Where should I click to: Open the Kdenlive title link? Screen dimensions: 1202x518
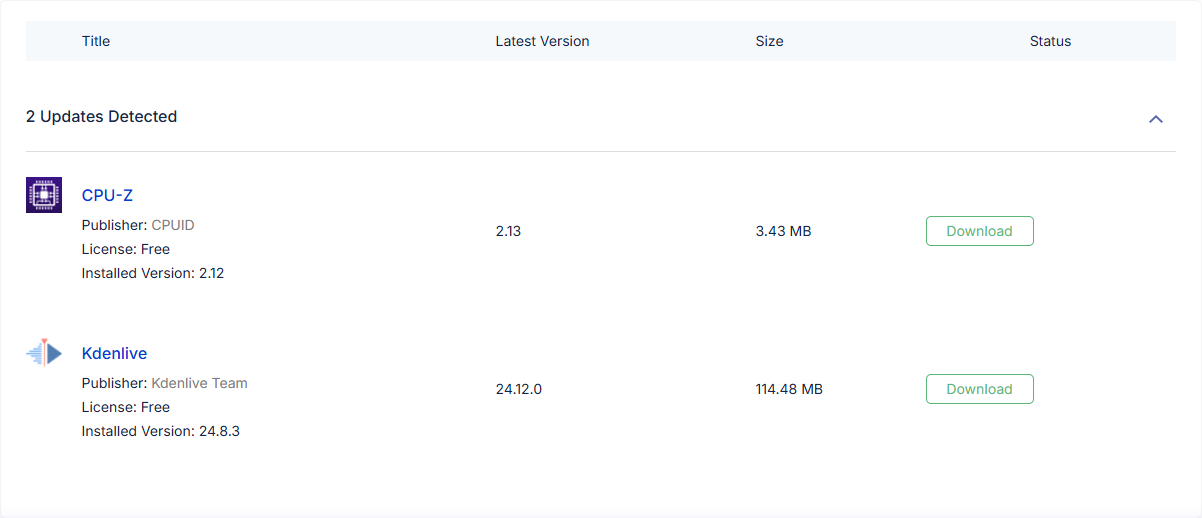114,353
